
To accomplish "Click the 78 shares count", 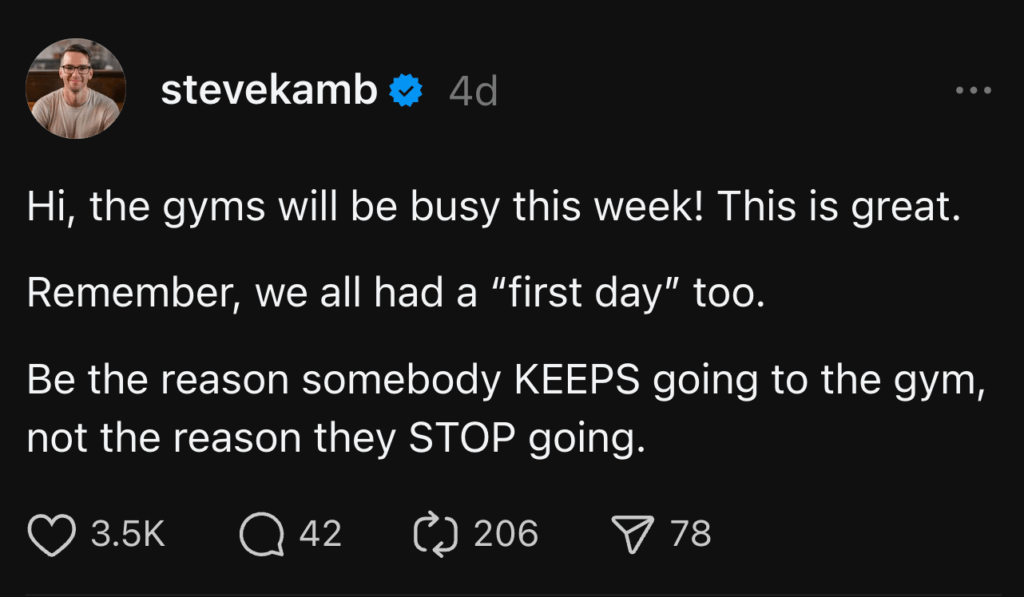I will pos(690,533).
